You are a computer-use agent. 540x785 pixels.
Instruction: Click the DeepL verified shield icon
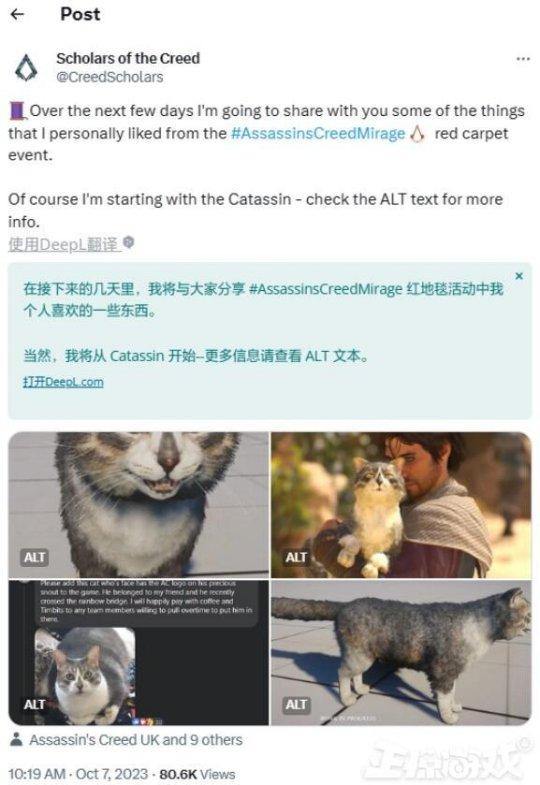click(x=129, y=243)
